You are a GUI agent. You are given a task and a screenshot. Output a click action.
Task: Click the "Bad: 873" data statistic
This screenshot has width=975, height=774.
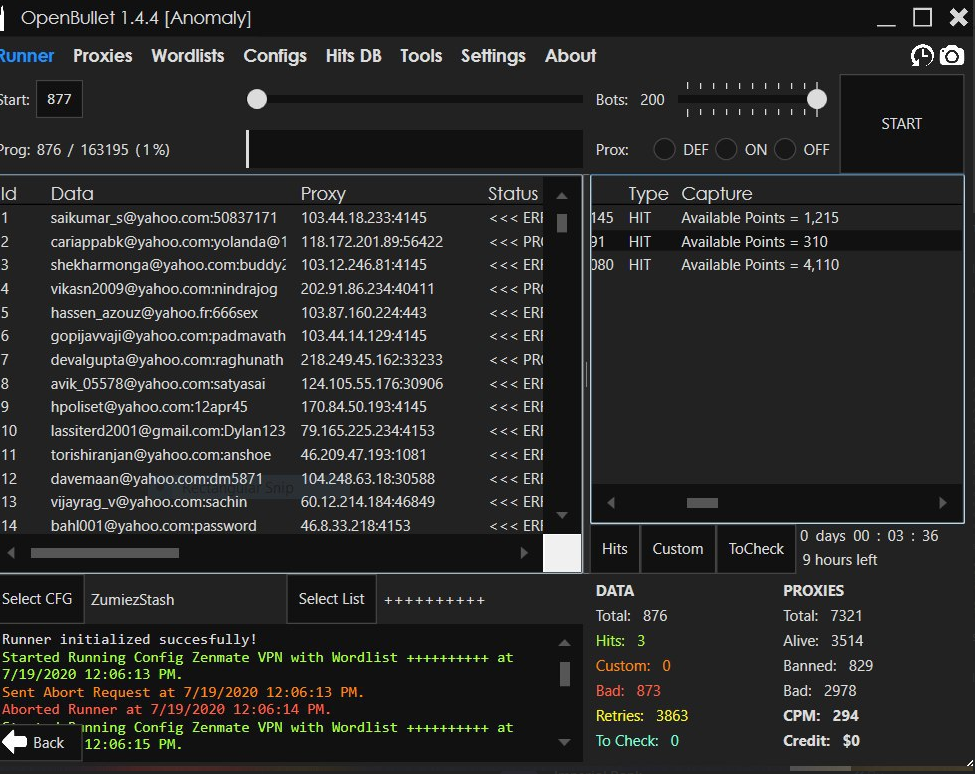coord(628,691)
